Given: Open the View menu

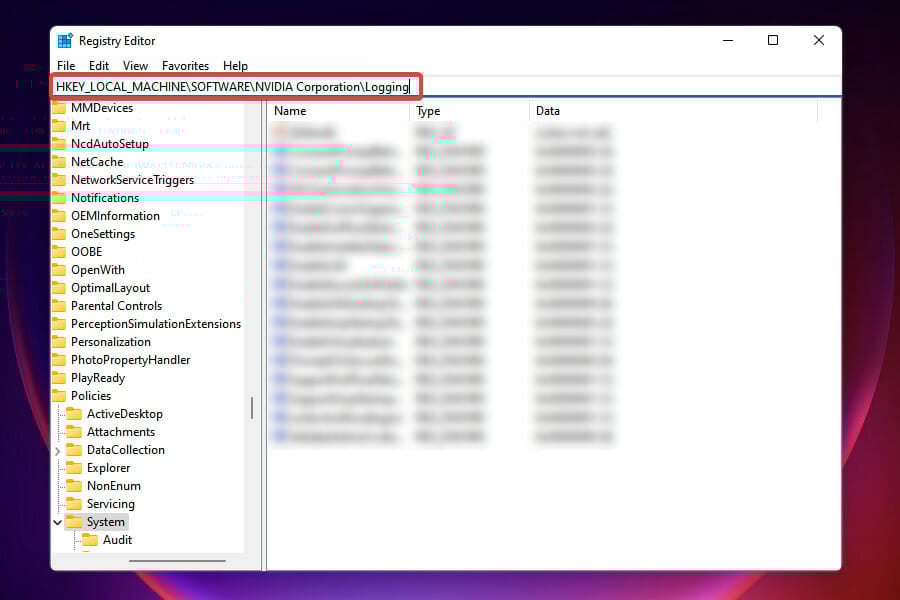Looking at the screenshot, I should click(135, 65).
